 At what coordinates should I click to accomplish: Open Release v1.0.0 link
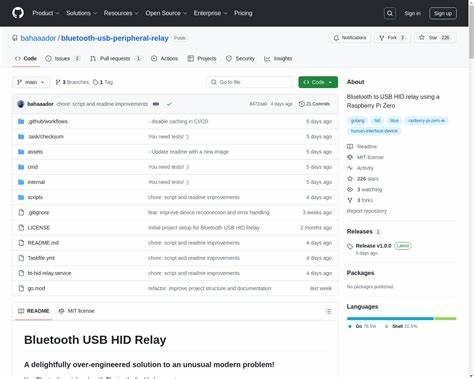pos(373,246)
